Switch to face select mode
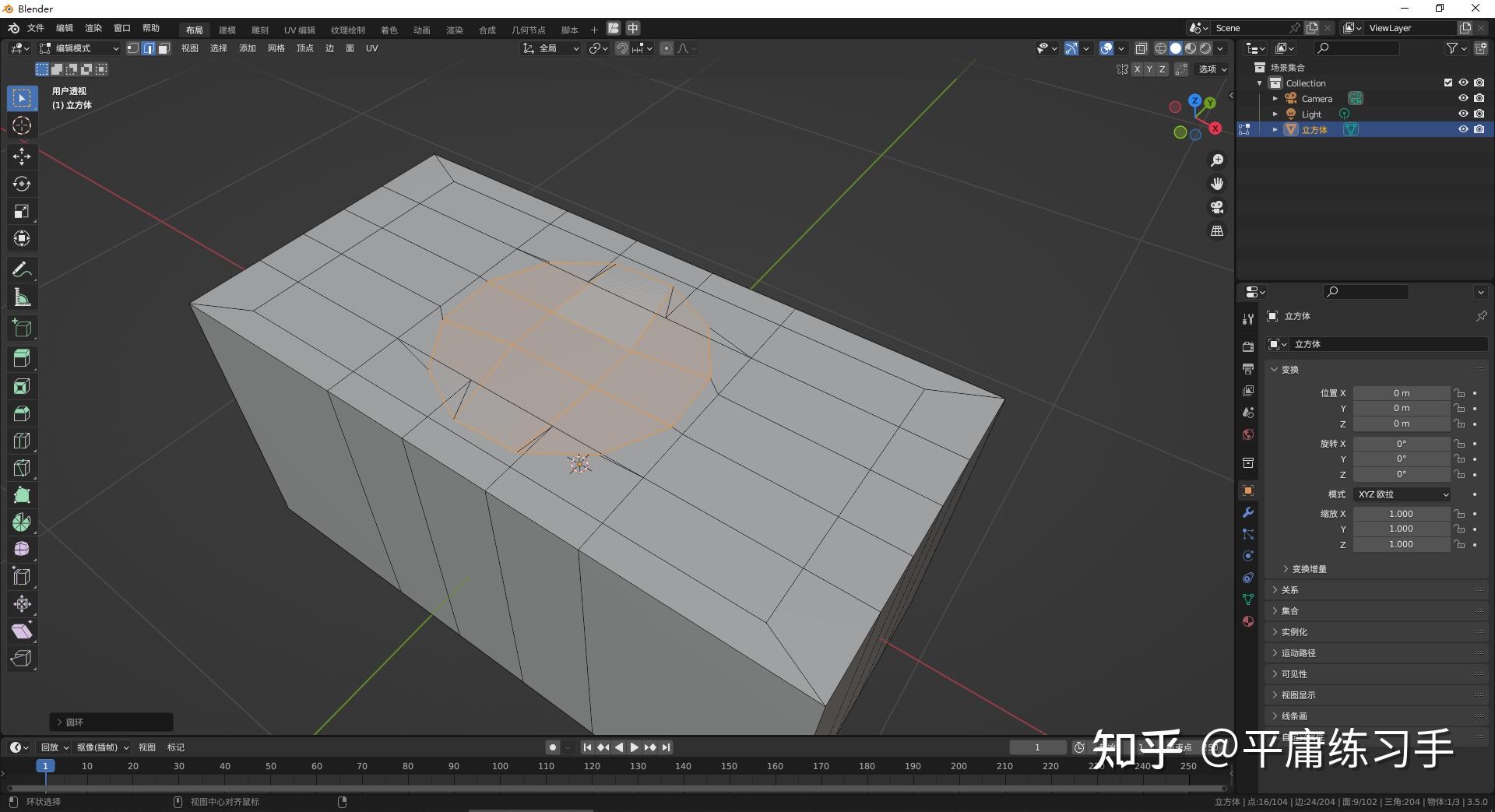The width and height of the screenshot is (1495, 812). (x=164, y=48)
